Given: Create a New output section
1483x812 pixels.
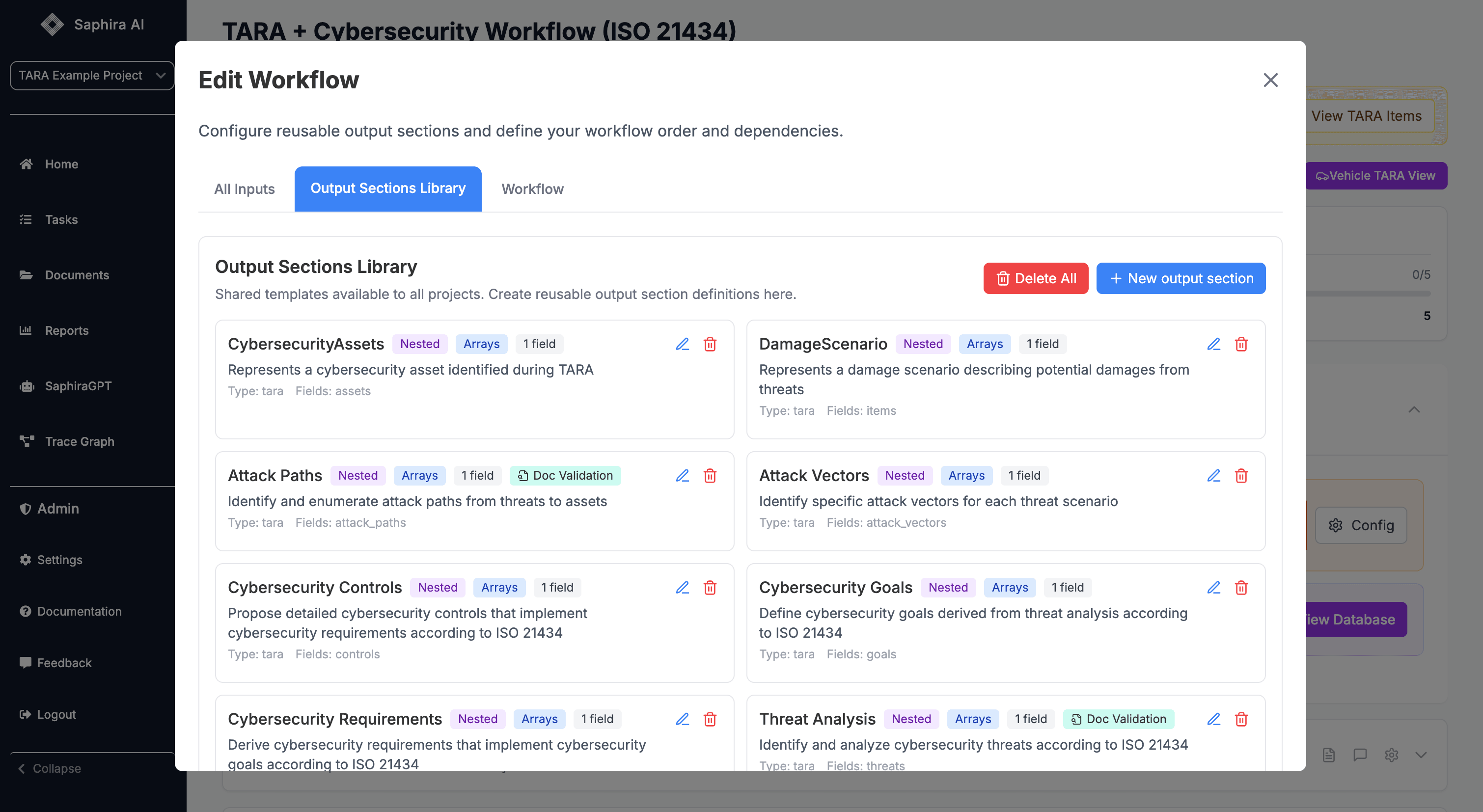Looking at the screenshot, I should tap(1181, 278).
